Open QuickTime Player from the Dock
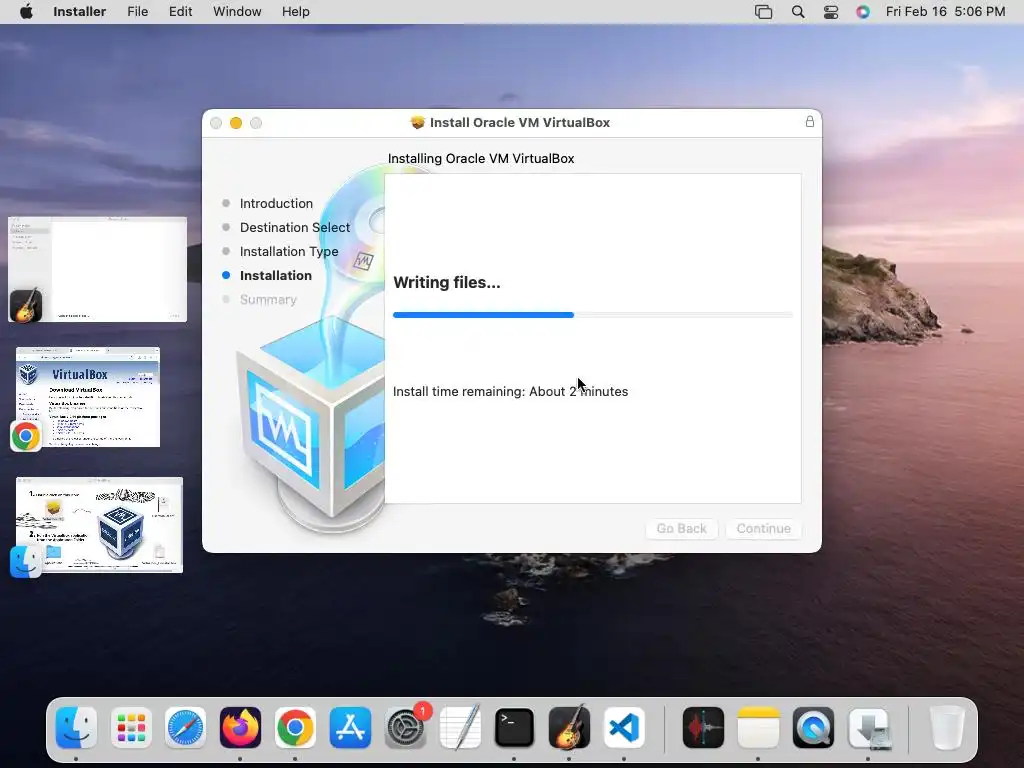 [813, 727]
